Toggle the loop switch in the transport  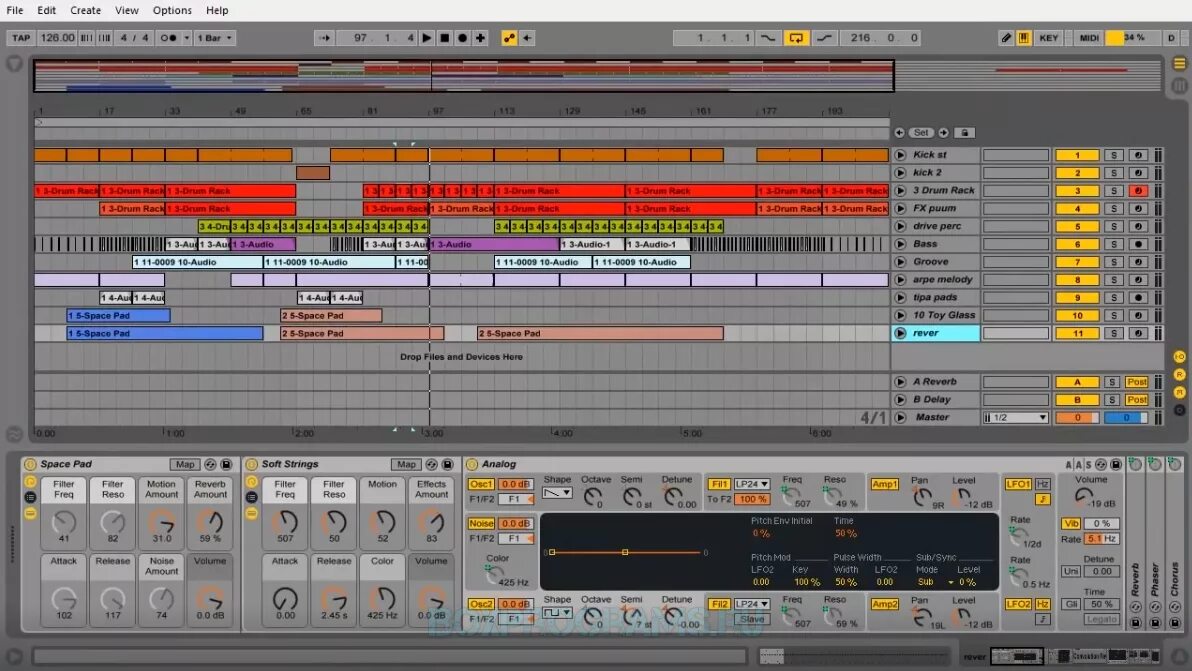point(796,37)
